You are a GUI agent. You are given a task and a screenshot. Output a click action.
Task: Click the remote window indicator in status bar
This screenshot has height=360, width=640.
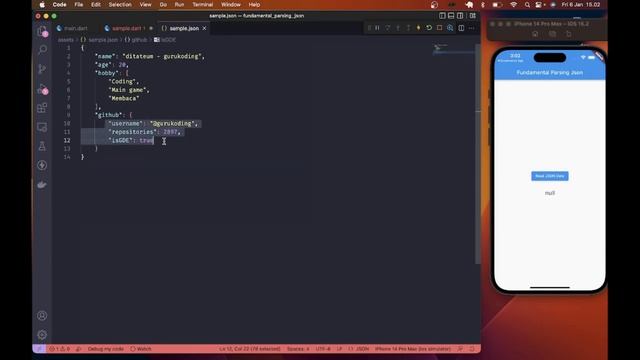pyautogui.click(x=39, y=349)
